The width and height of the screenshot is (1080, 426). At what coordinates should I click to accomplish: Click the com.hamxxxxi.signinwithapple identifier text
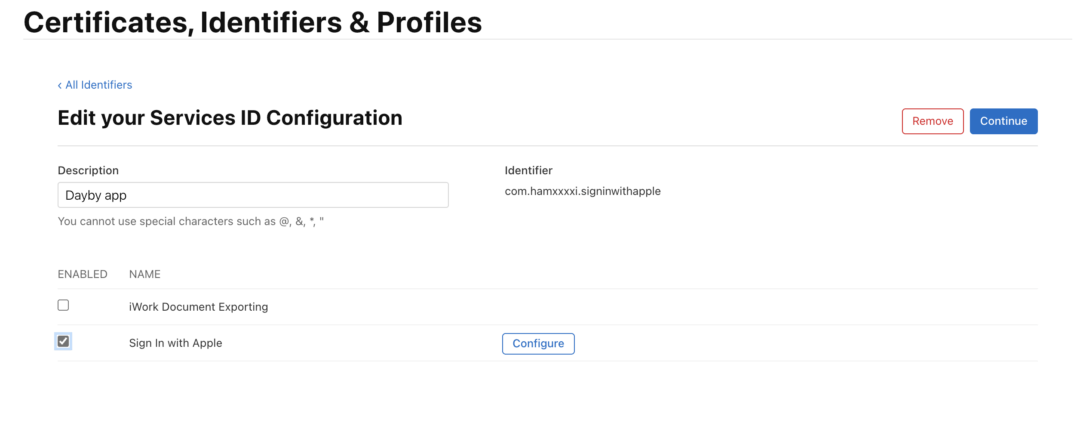coord(583,192)
